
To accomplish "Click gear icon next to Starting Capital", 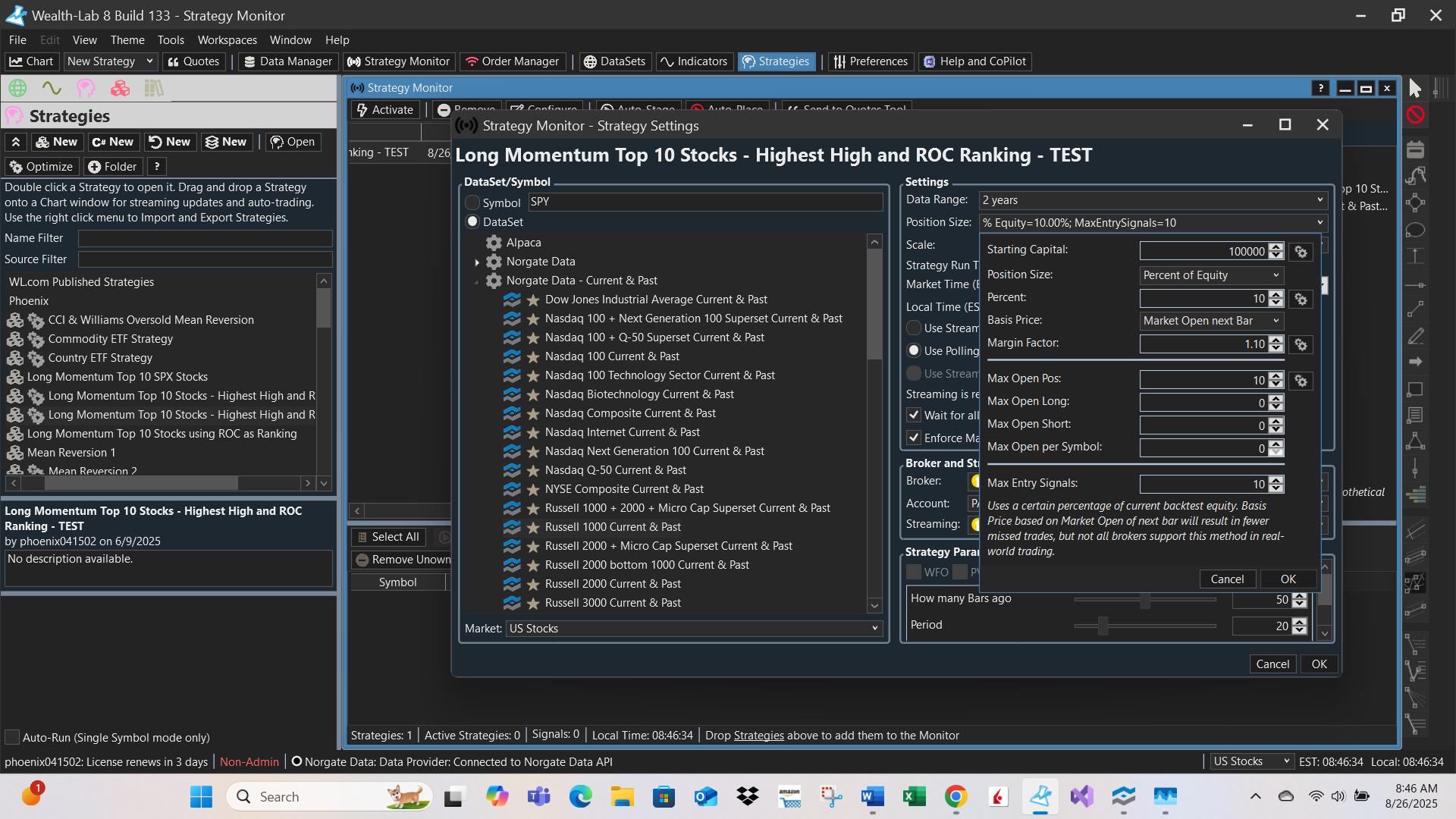I will (x=1301, y=252).
